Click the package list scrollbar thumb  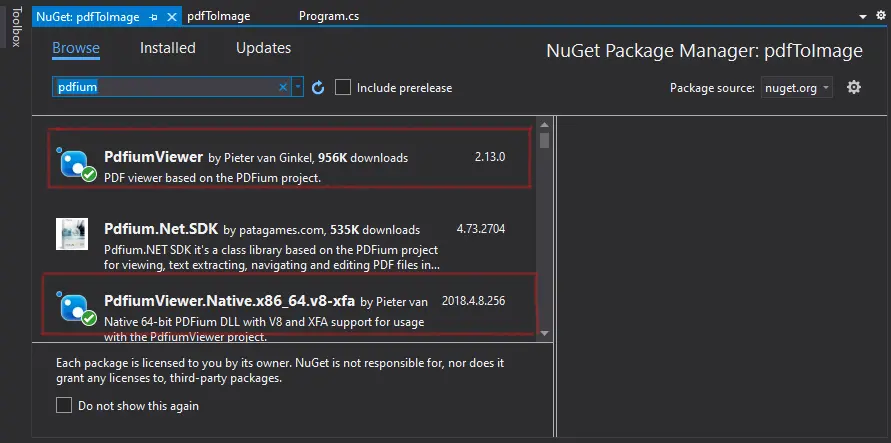click(544, 140)
